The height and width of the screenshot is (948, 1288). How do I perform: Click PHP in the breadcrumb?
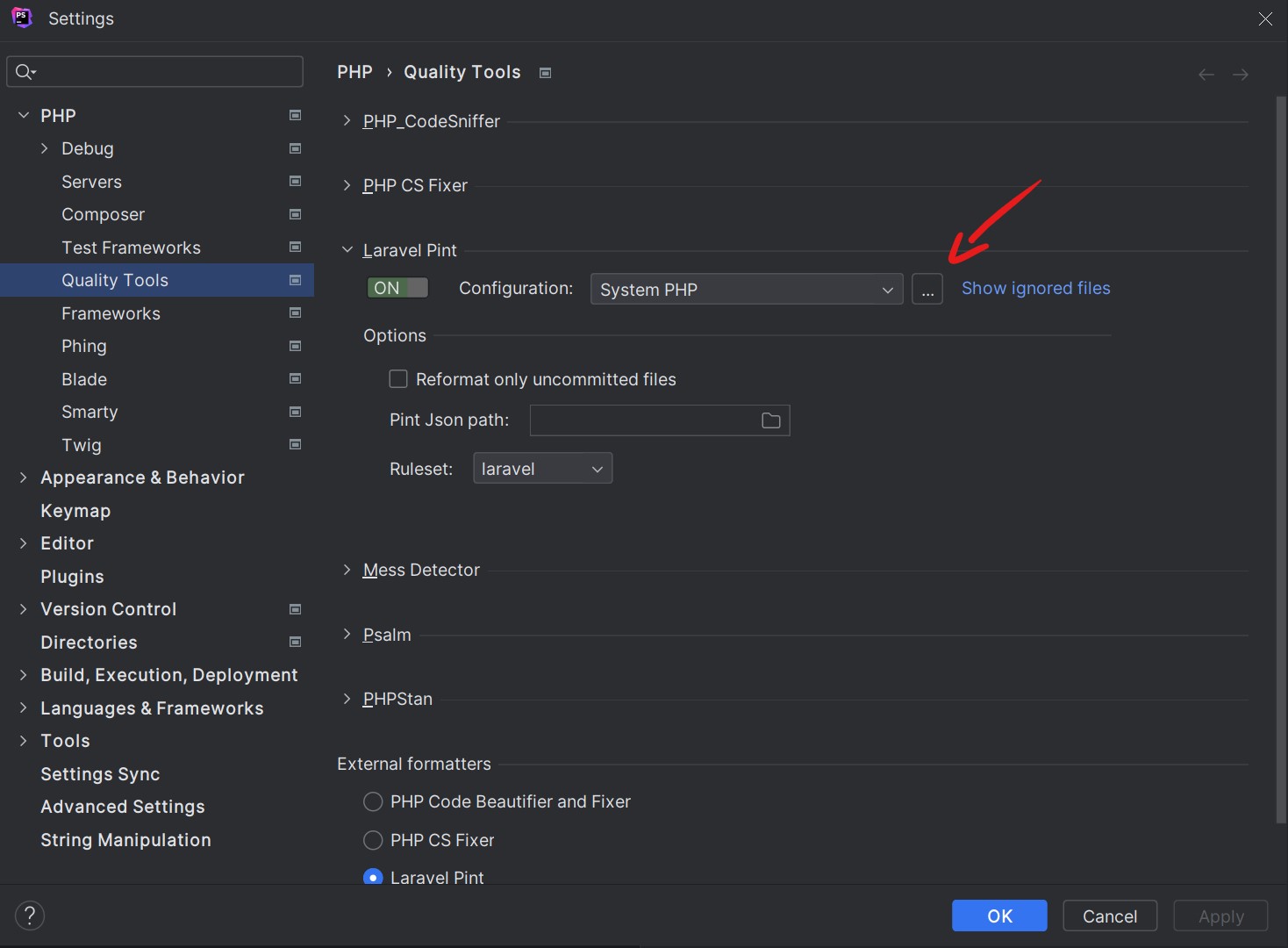tap(354, 72)
